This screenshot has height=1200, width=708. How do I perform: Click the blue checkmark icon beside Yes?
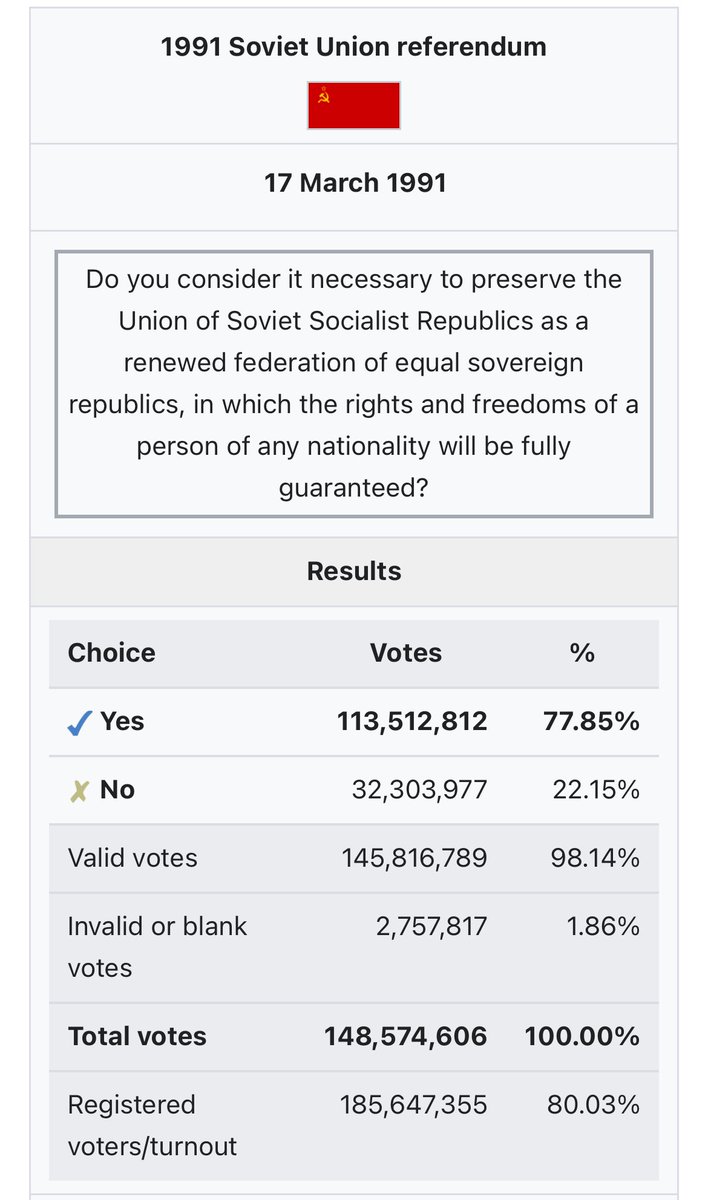[x=80, y=722]
